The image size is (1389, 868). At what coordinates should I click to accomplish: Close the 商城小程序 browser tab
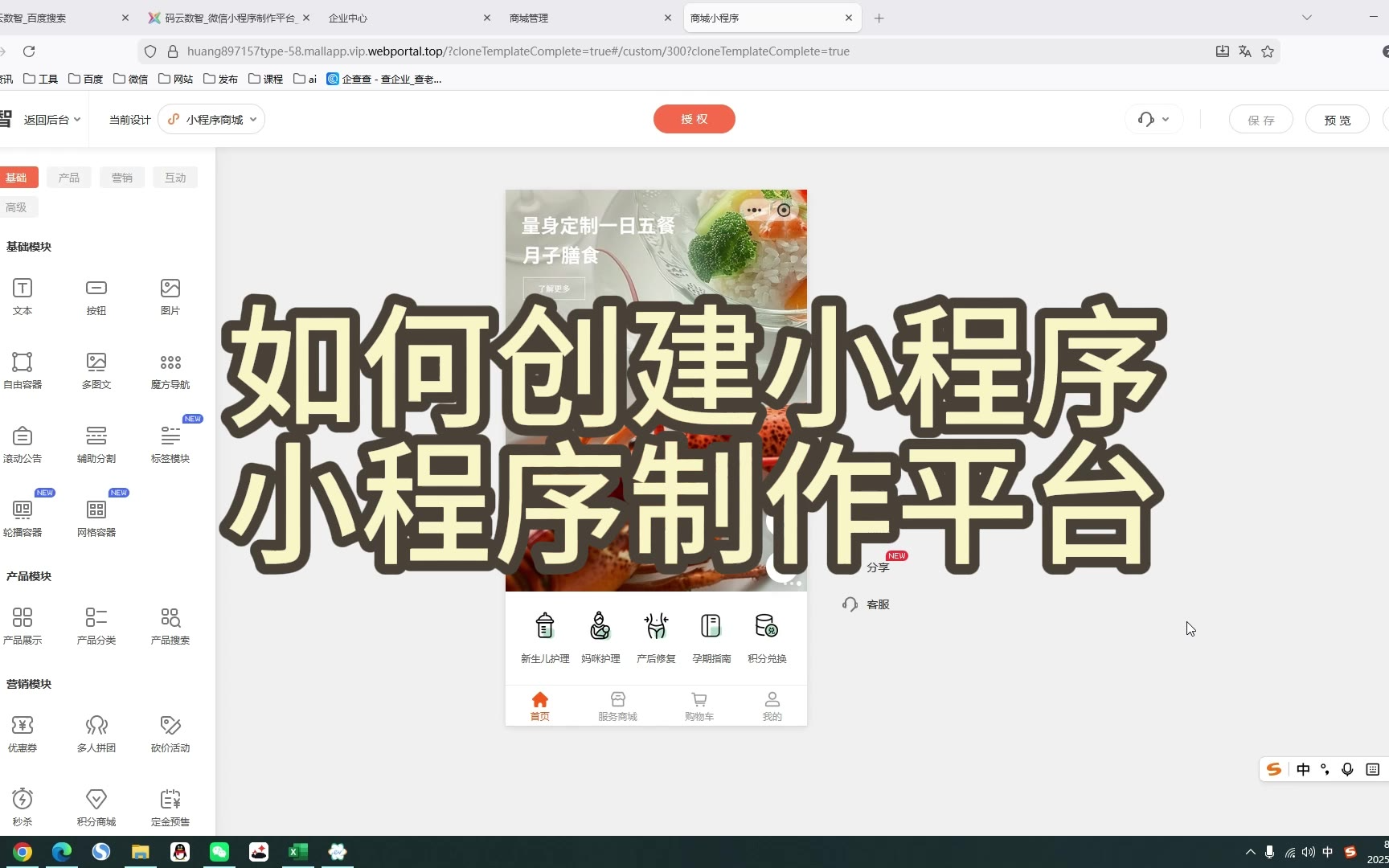point(849,18)
